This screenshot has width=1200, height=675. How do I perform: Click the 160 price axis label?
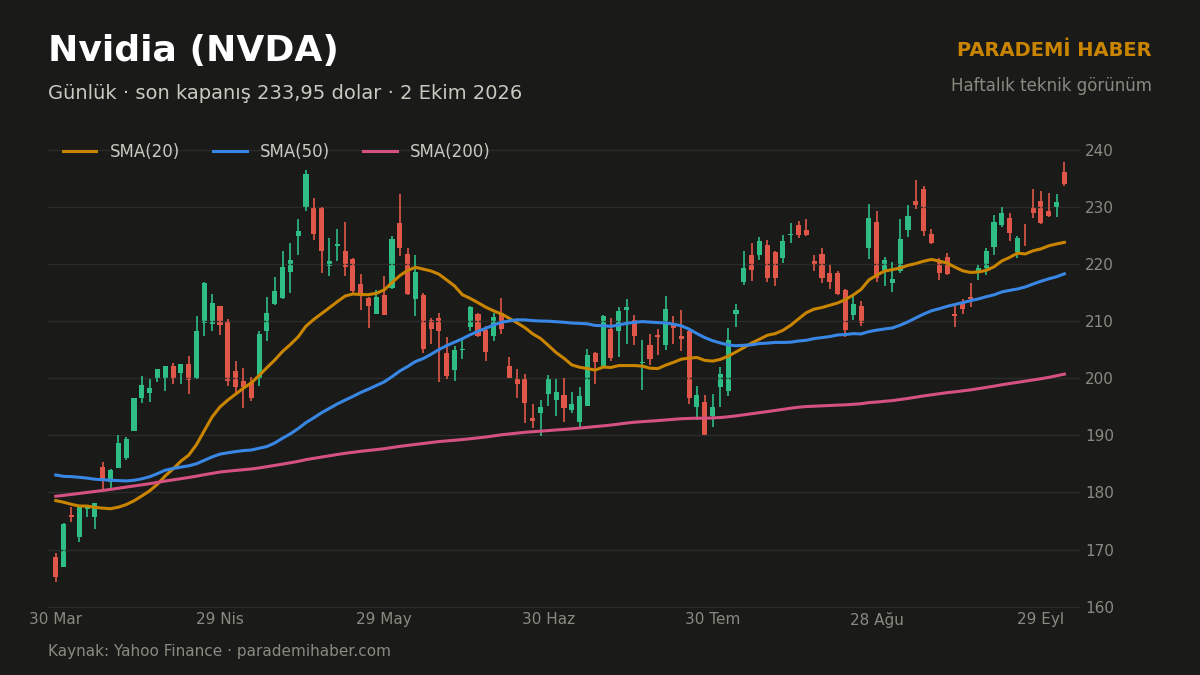1098,607
